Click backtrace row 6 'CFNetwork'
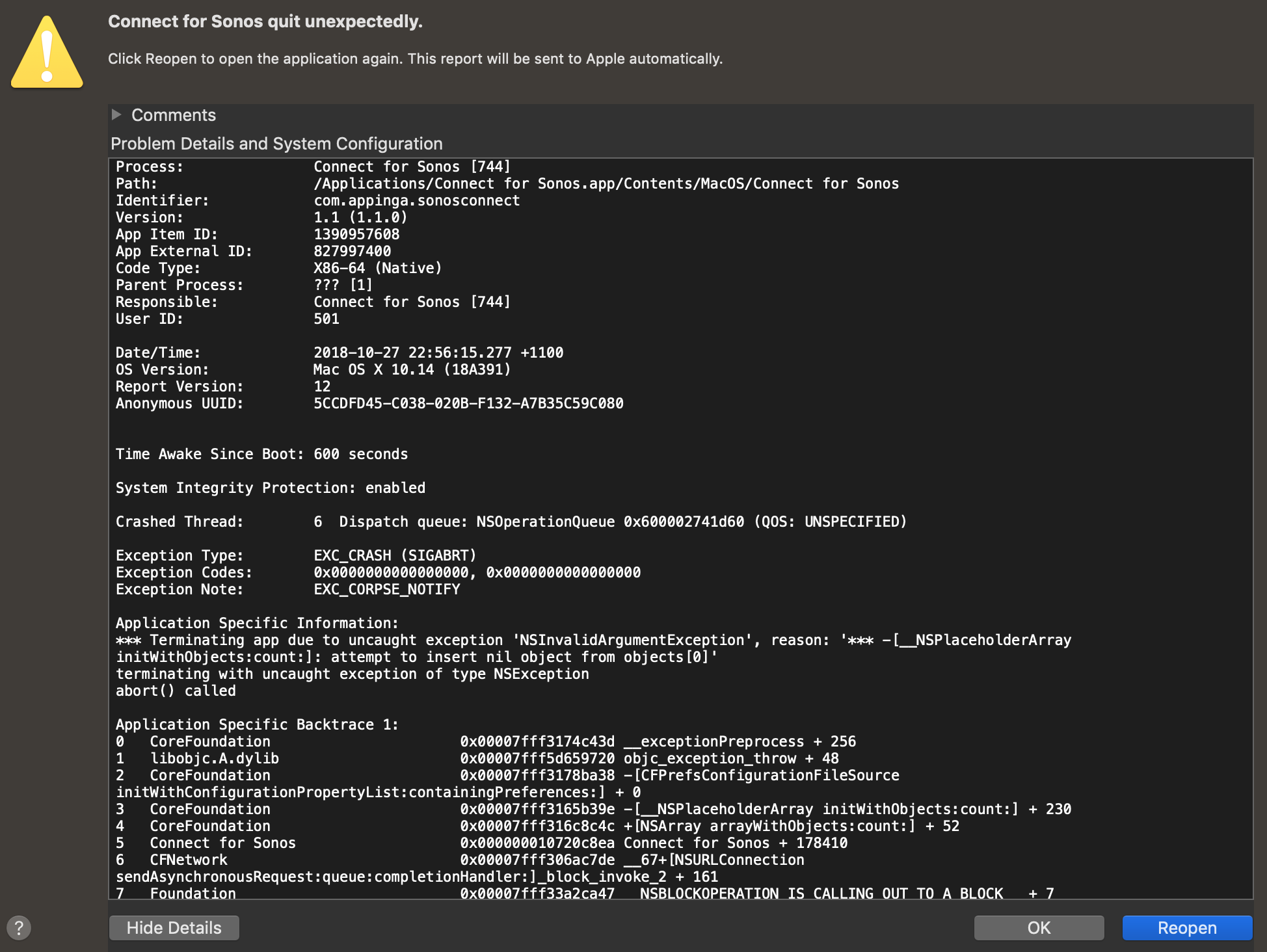 (460, 868)
